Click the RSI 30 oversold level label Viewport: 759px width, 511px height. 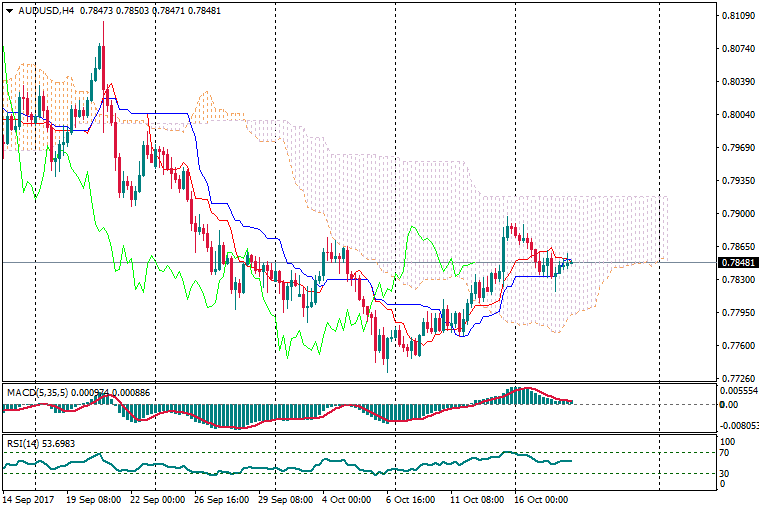727,473
